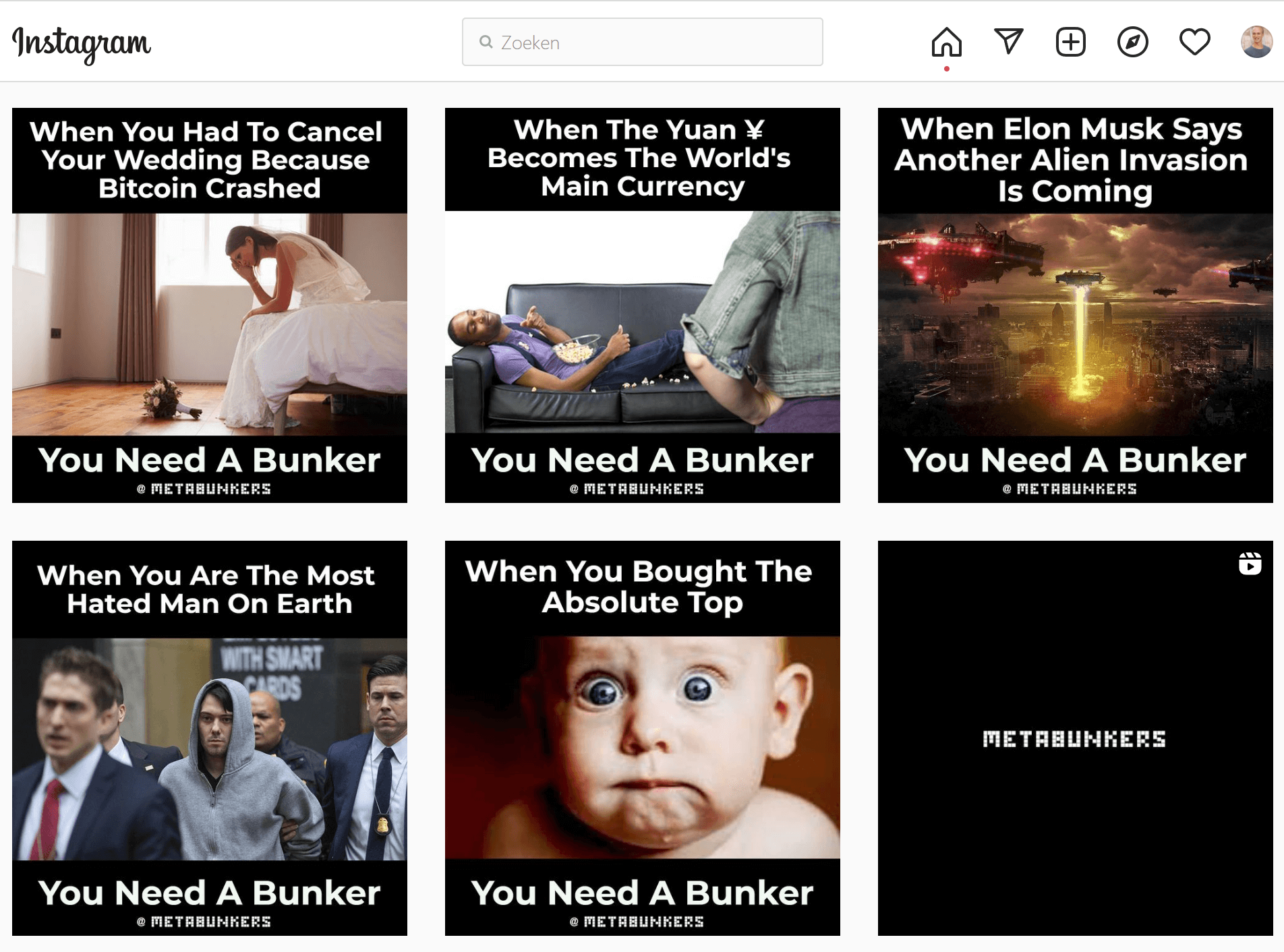Click the alien spaceship city image

(1076, 324)
